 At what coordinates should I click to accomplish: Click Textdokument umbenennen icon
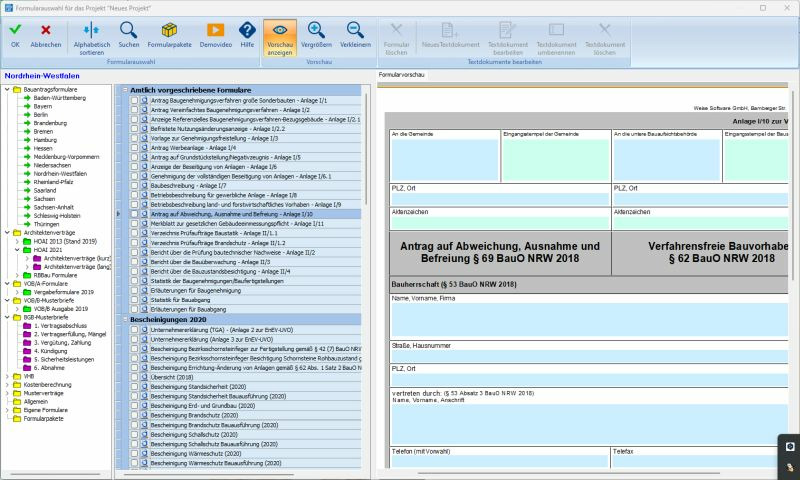pyautogui.click(x=556, y=30)
